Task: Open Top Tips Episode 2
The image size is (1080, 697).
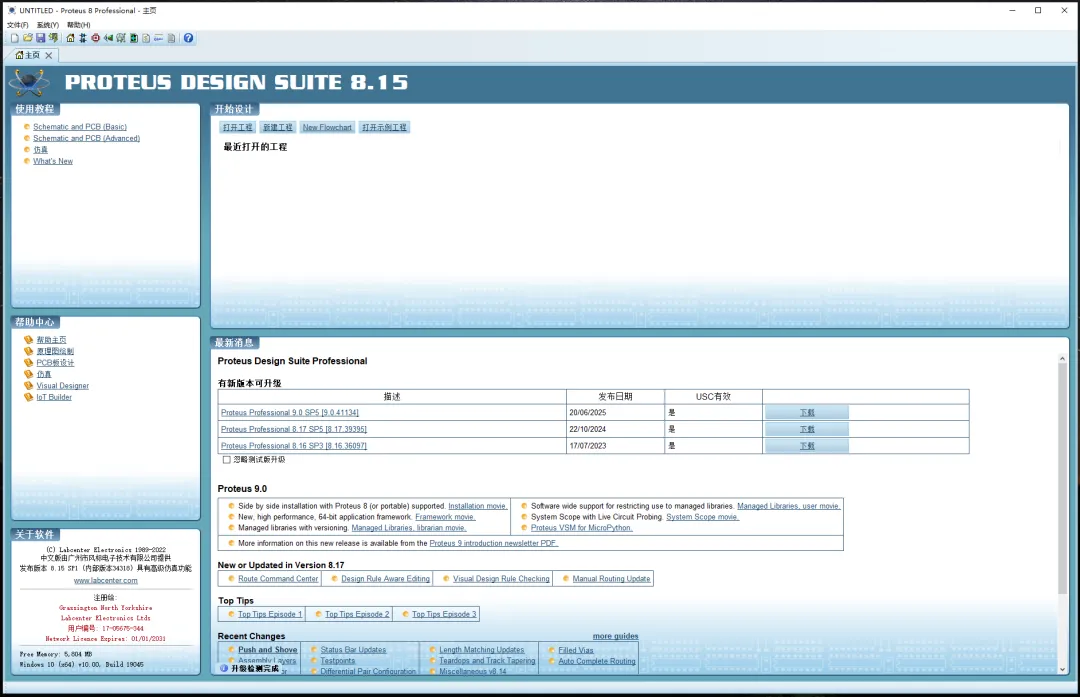Action: (x=357, y=614)
